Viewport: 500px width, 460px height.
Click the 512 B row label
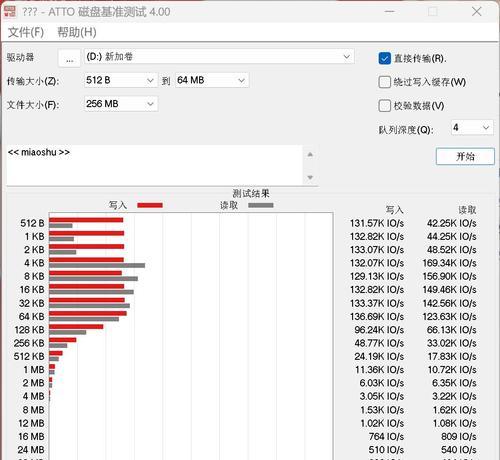click(x=32, y=223)
